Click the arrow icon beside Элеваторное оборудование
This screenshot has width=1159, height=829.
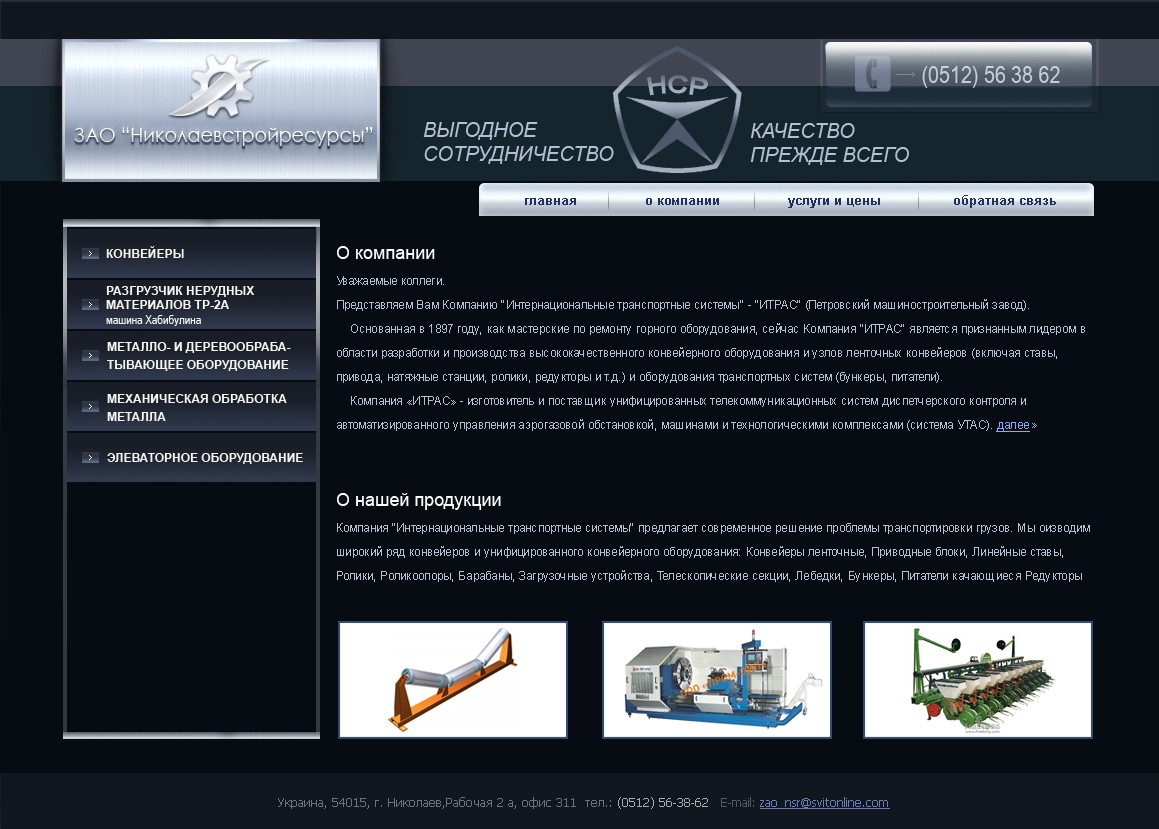pyautogui.click(x=90, y=458)
